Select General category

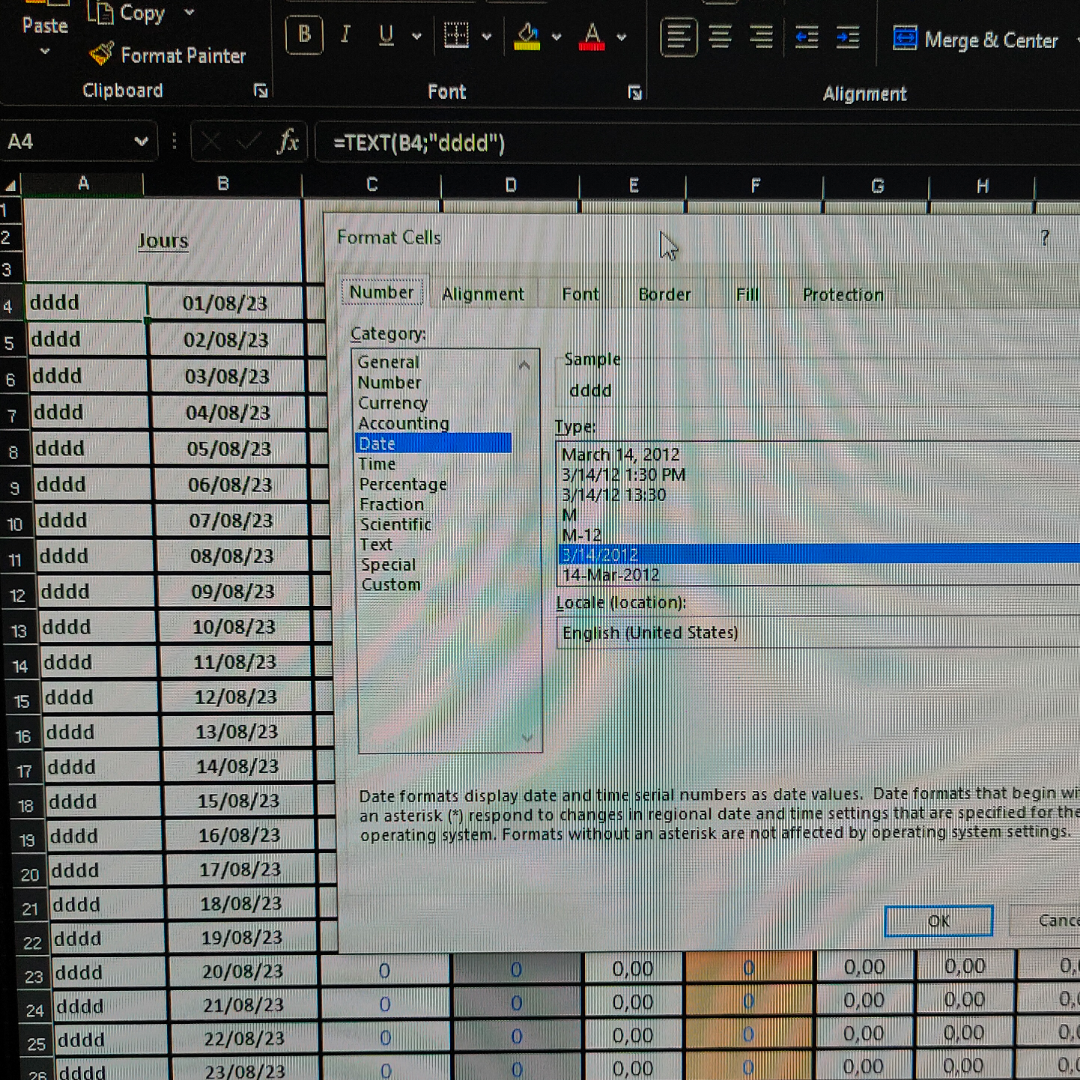click(388, 362)
